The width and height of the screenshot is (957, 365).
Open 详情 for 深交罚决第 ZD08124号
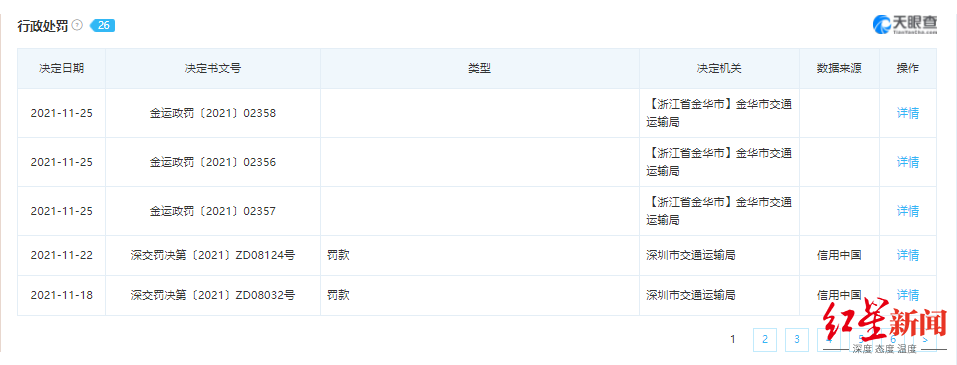point(908,255)
